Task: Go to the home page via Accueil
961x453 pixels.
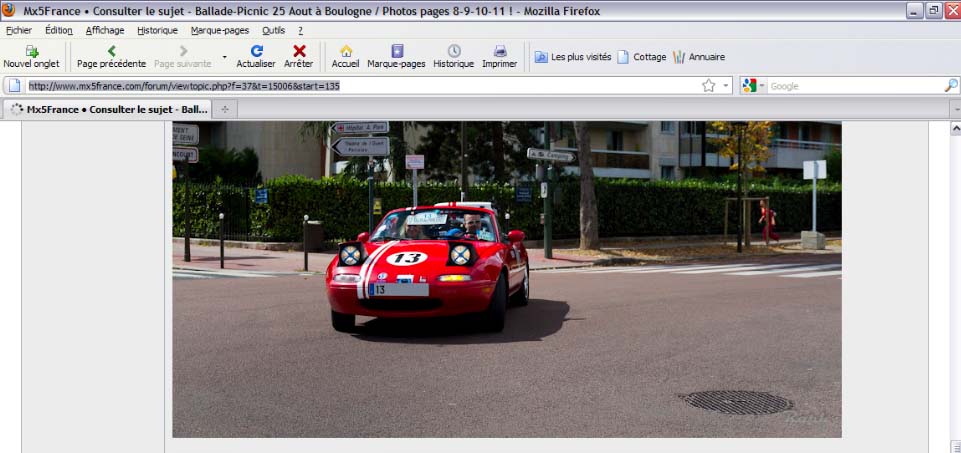Action: pyautogui.click(x=346, y=56)
